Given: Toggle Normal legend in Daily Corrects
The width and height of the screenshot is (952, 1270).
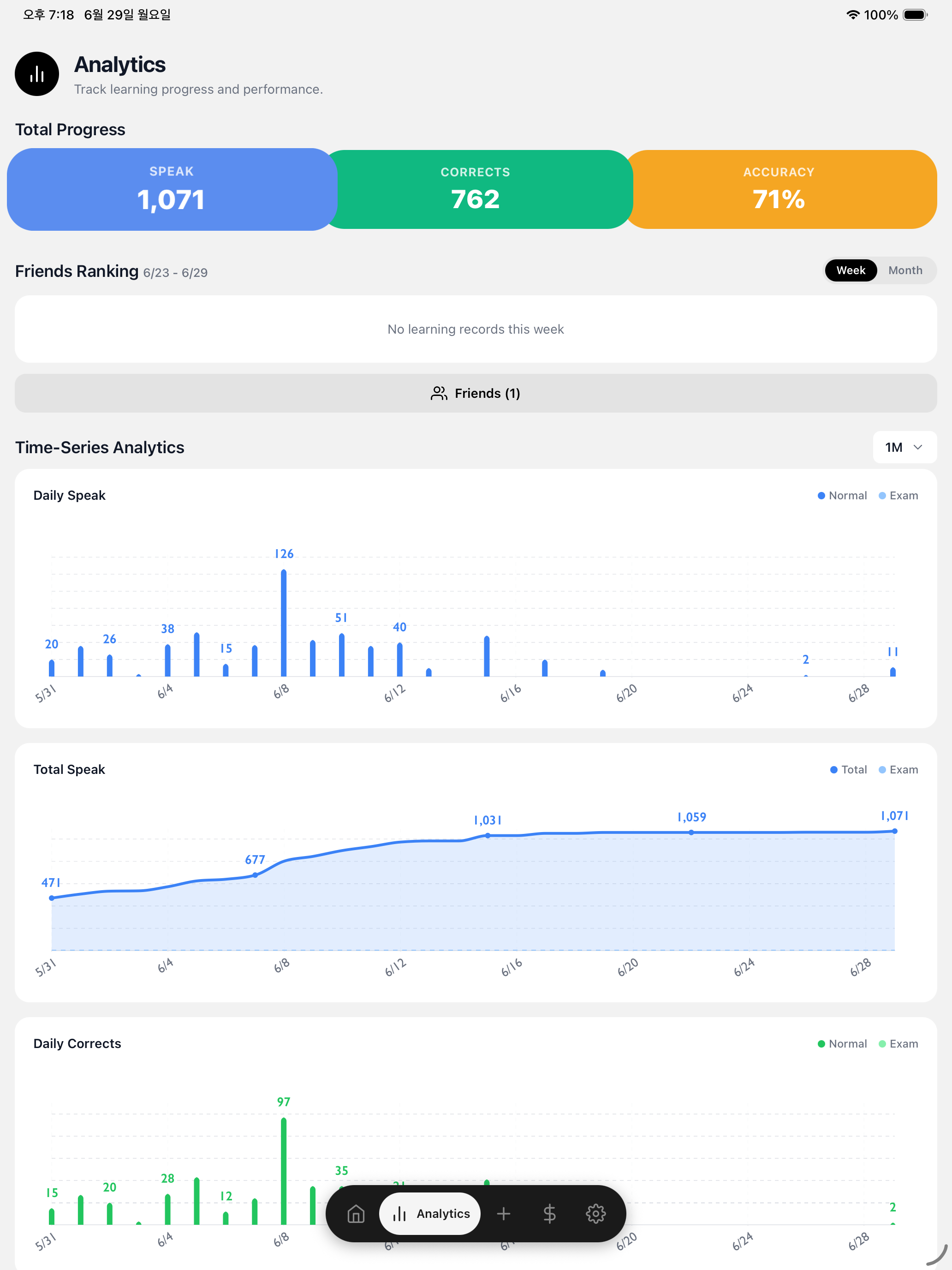Looking at the screenshot, I should point(842,1044).
